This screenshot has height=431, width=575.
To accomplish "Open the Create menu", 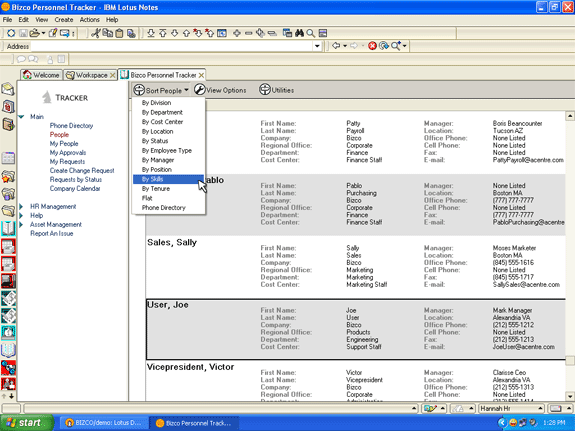I will tap(64, 20).
